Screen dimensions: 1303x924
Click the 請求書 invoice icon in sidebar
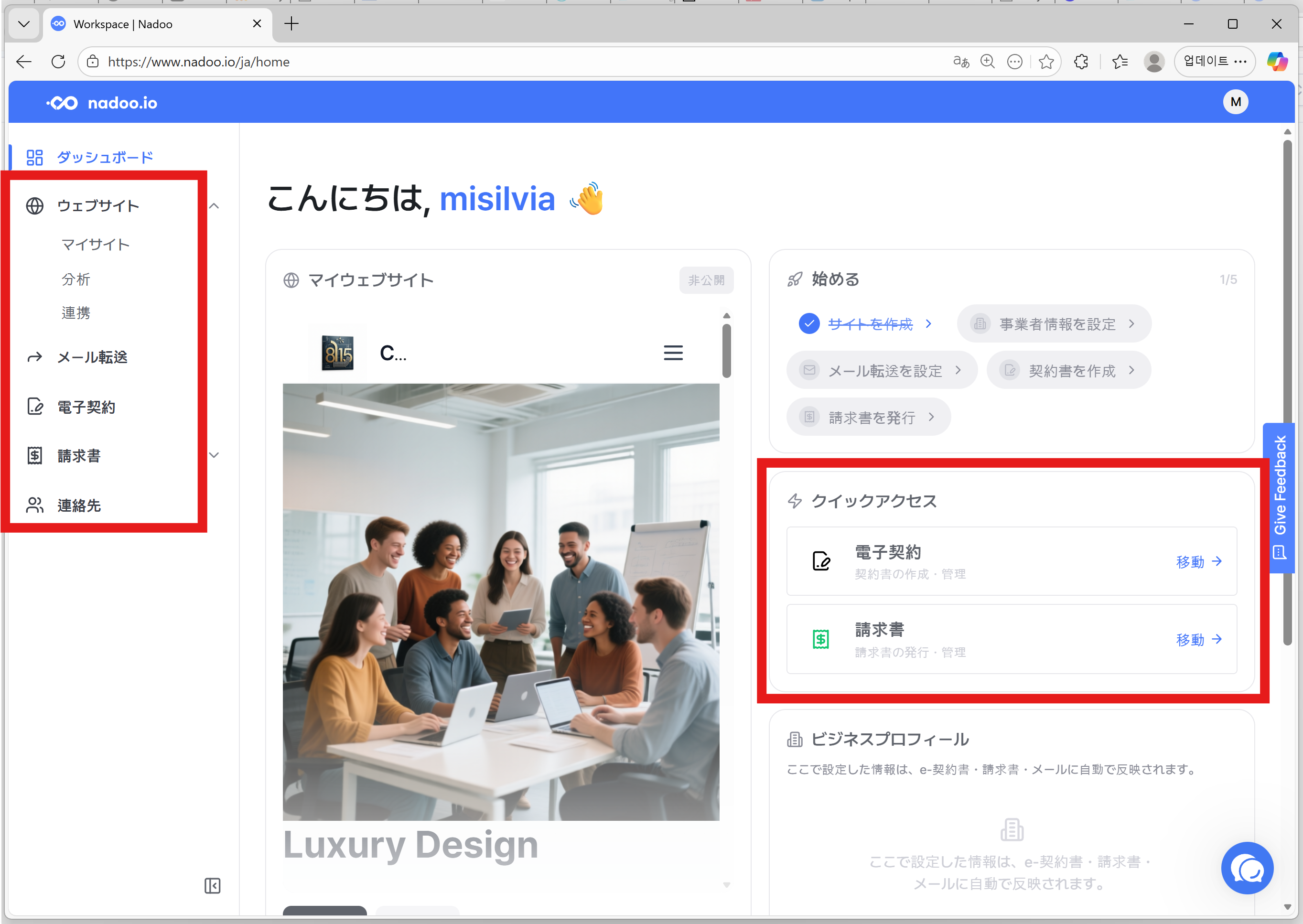(x=35, y=456)
